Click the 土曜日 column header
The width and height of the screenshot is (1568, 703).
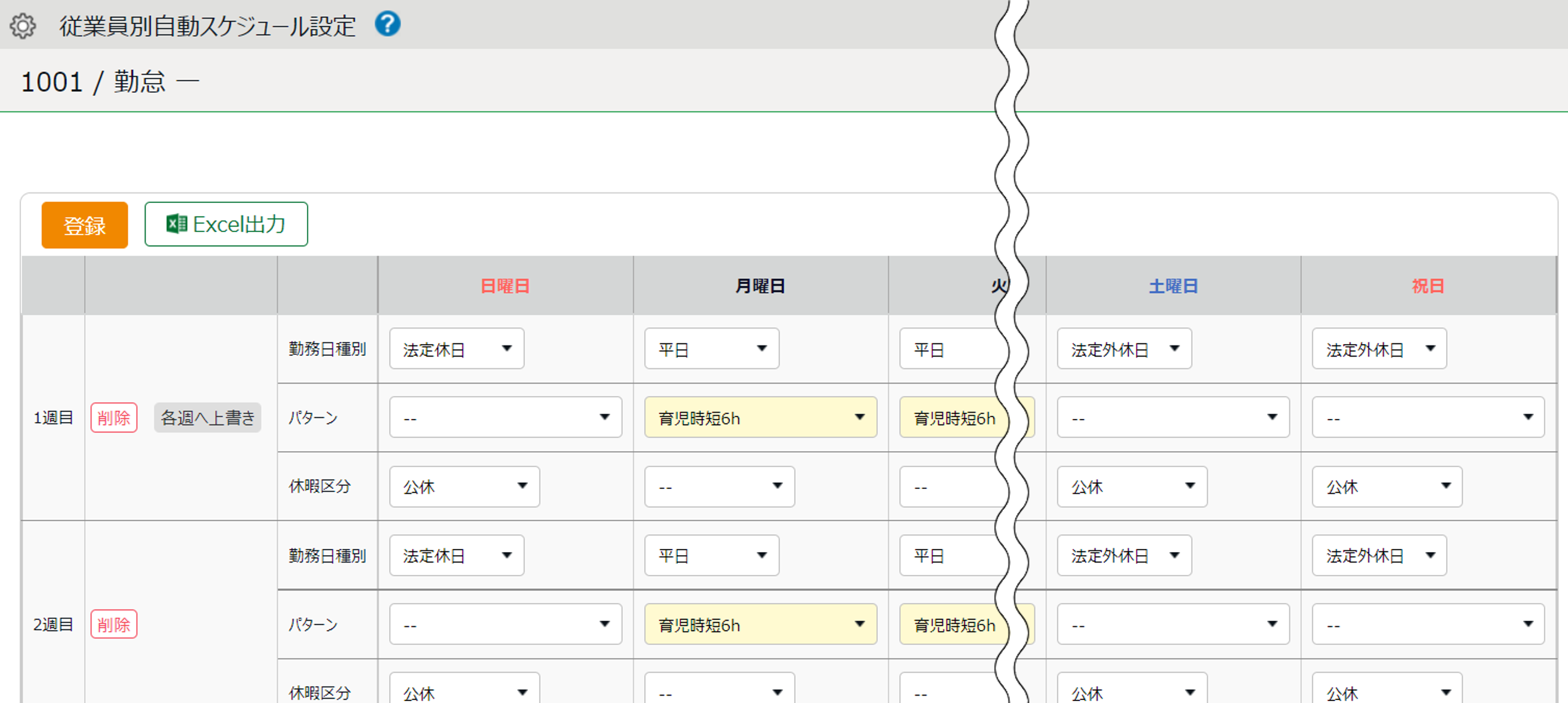pos(1173,286)
